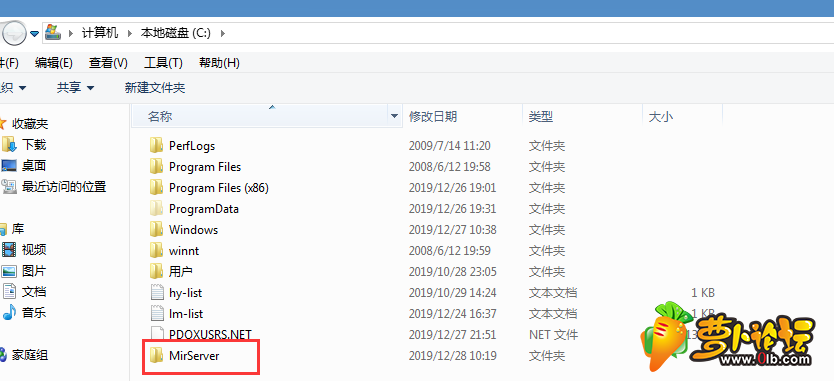Click the Program Files (x86) name text
The width and height of the screenshot is (834, 381).
[219, 188]
